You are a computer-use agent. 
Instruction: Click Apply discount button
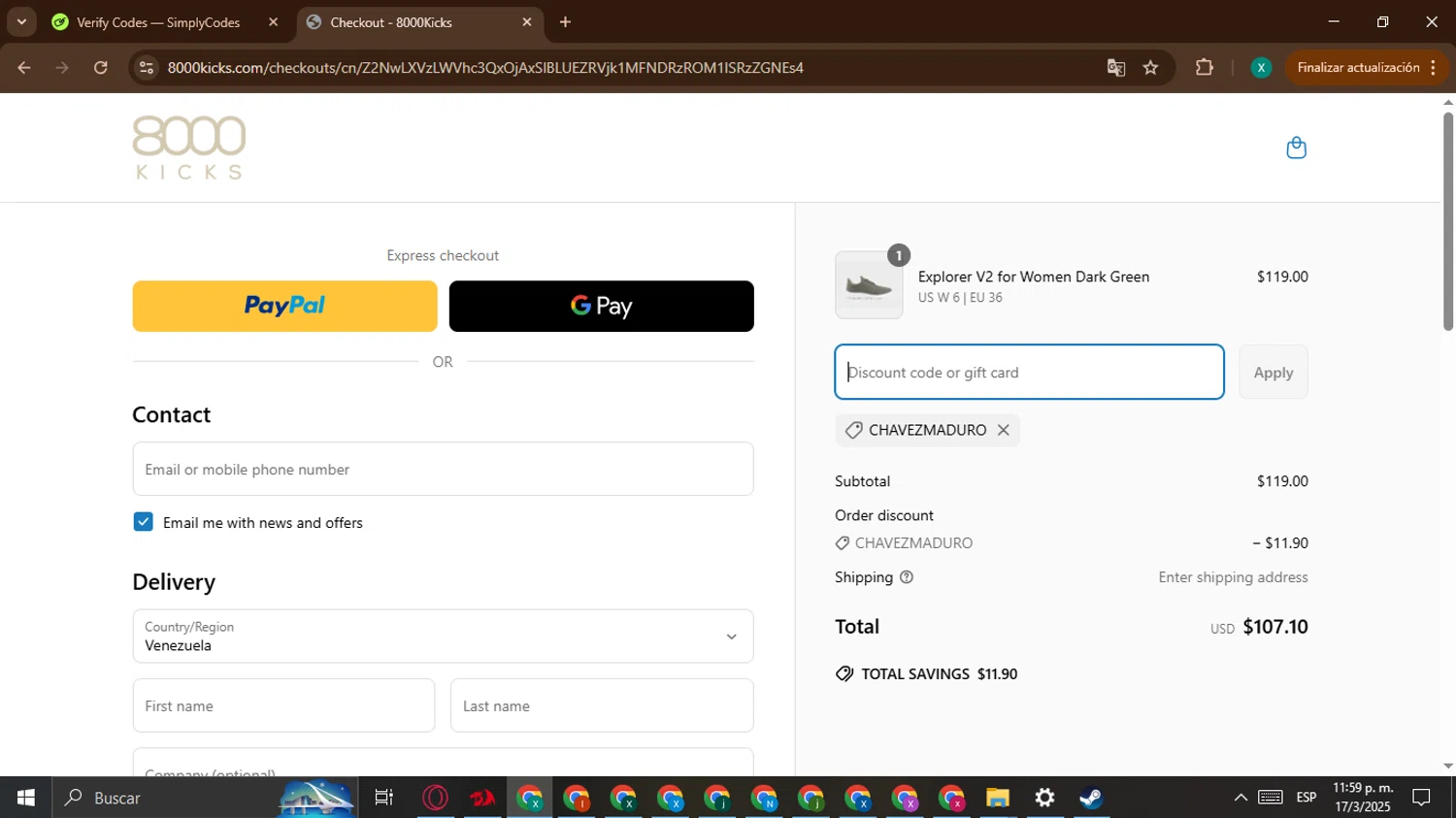coord(1274,372)
